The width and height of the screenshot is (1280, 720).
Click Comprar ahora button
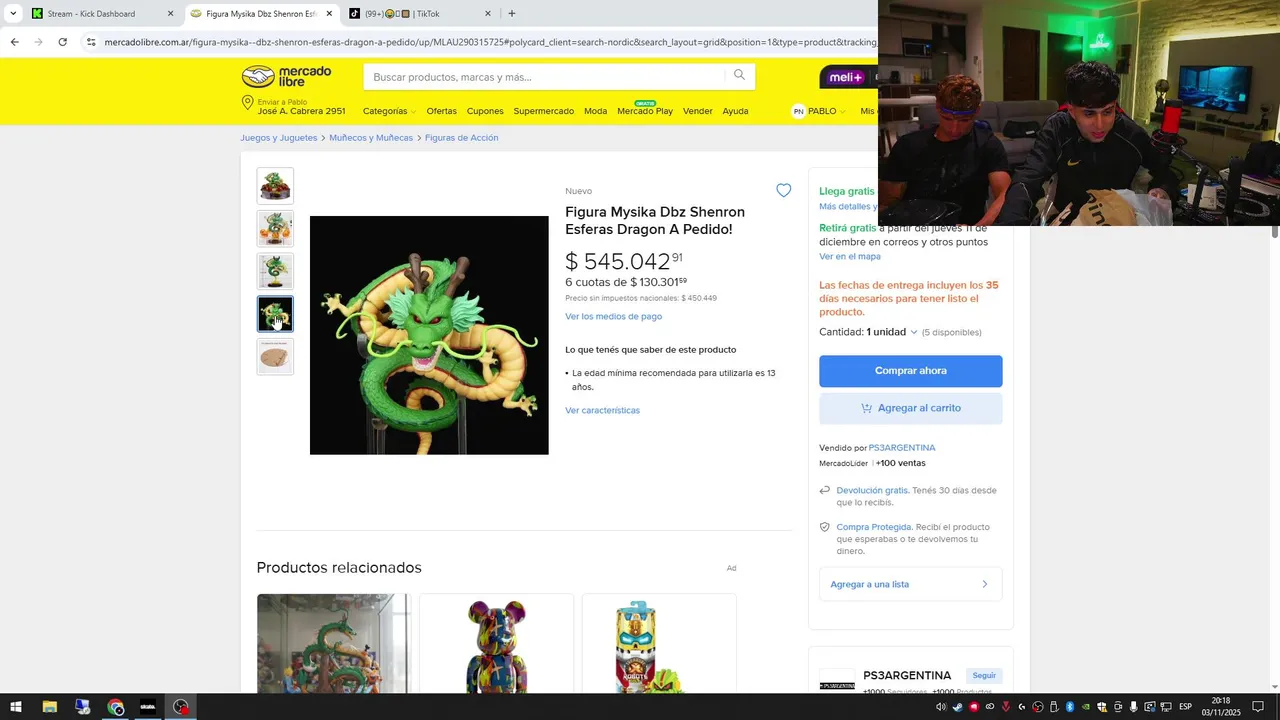pos(910,371)
